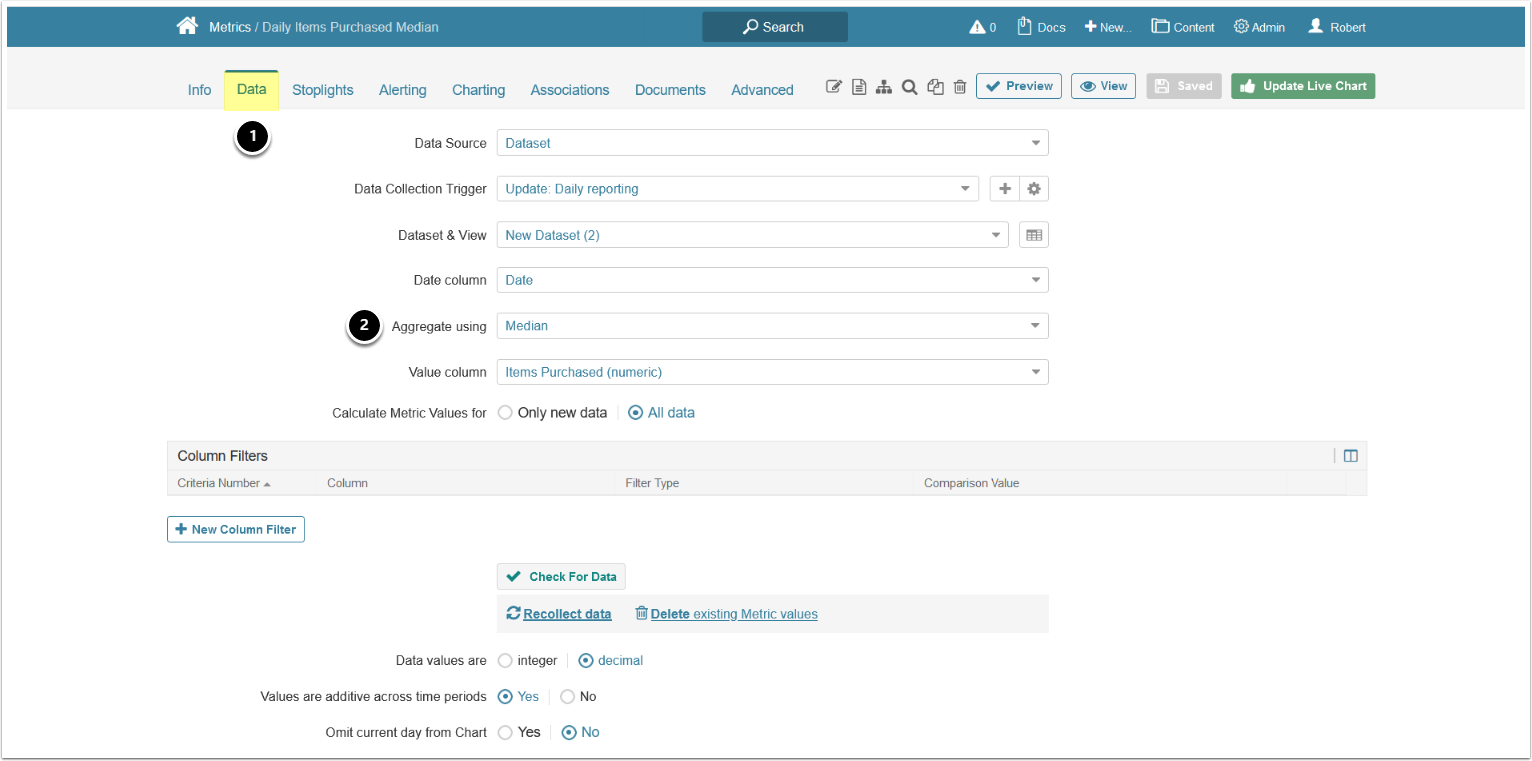The image size is (1532, 761).
Task: Open the Associations tab
Action: coord(570,90)
